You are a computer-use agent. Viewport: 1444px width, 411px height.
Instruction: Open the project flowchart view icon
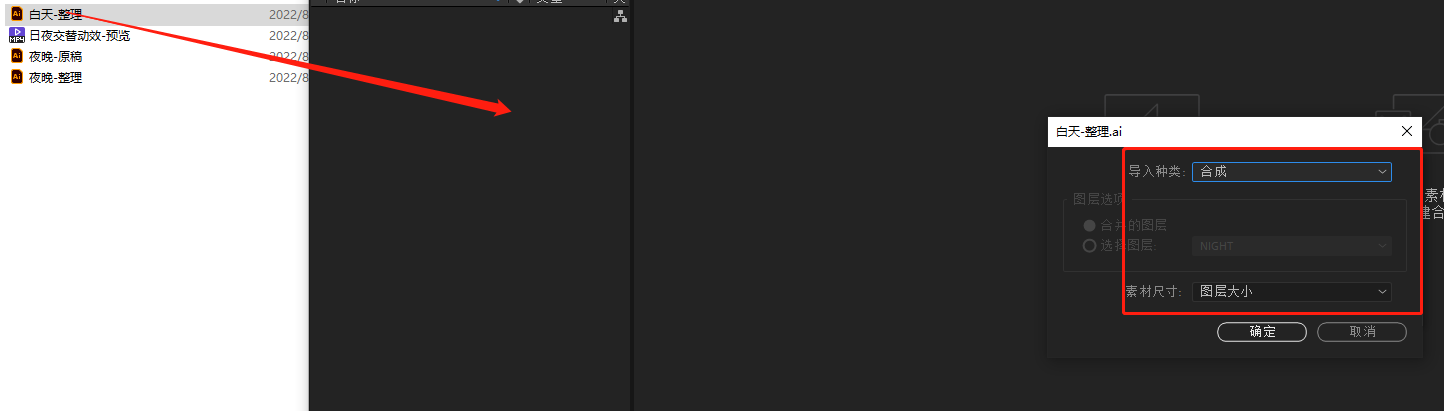pyautogui.click(x=620, y=17)
